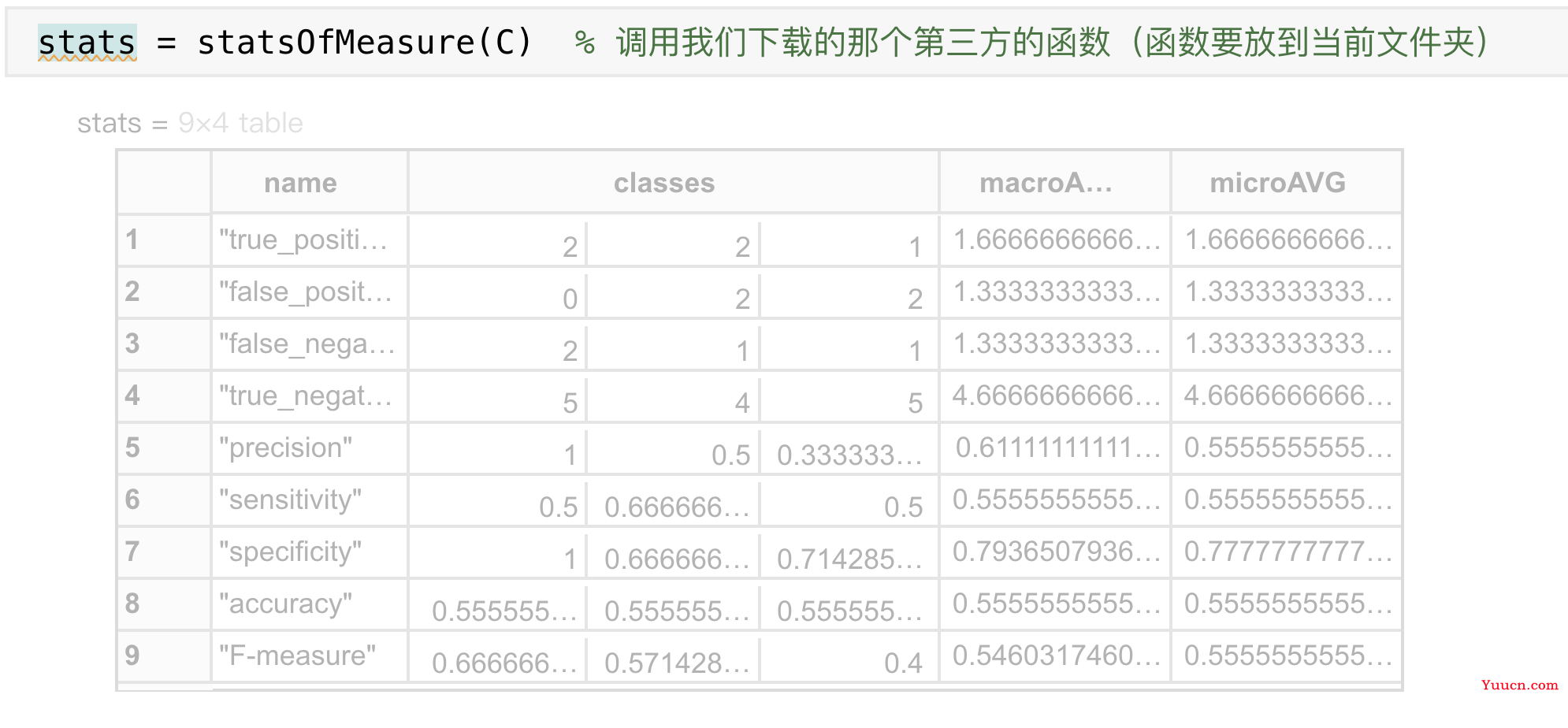Click the 'classes' column header
This screenshot has height=728, width=1568.
673,183
